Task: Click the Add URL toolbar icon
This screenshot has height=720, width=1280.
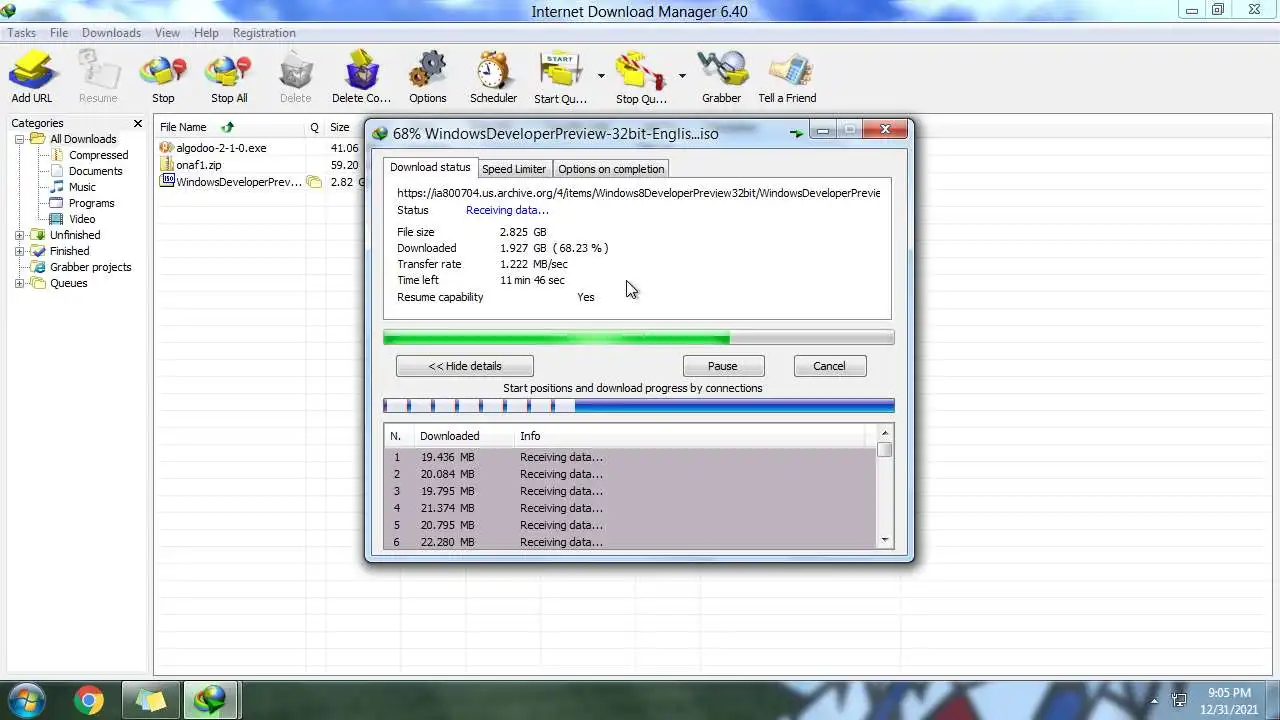Action: coord(32,78)
